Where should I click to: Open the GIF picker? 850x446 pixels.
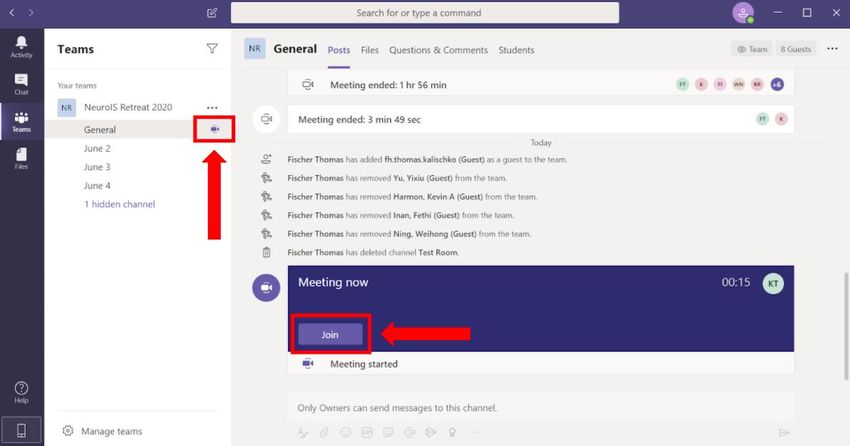pos(367,432)
